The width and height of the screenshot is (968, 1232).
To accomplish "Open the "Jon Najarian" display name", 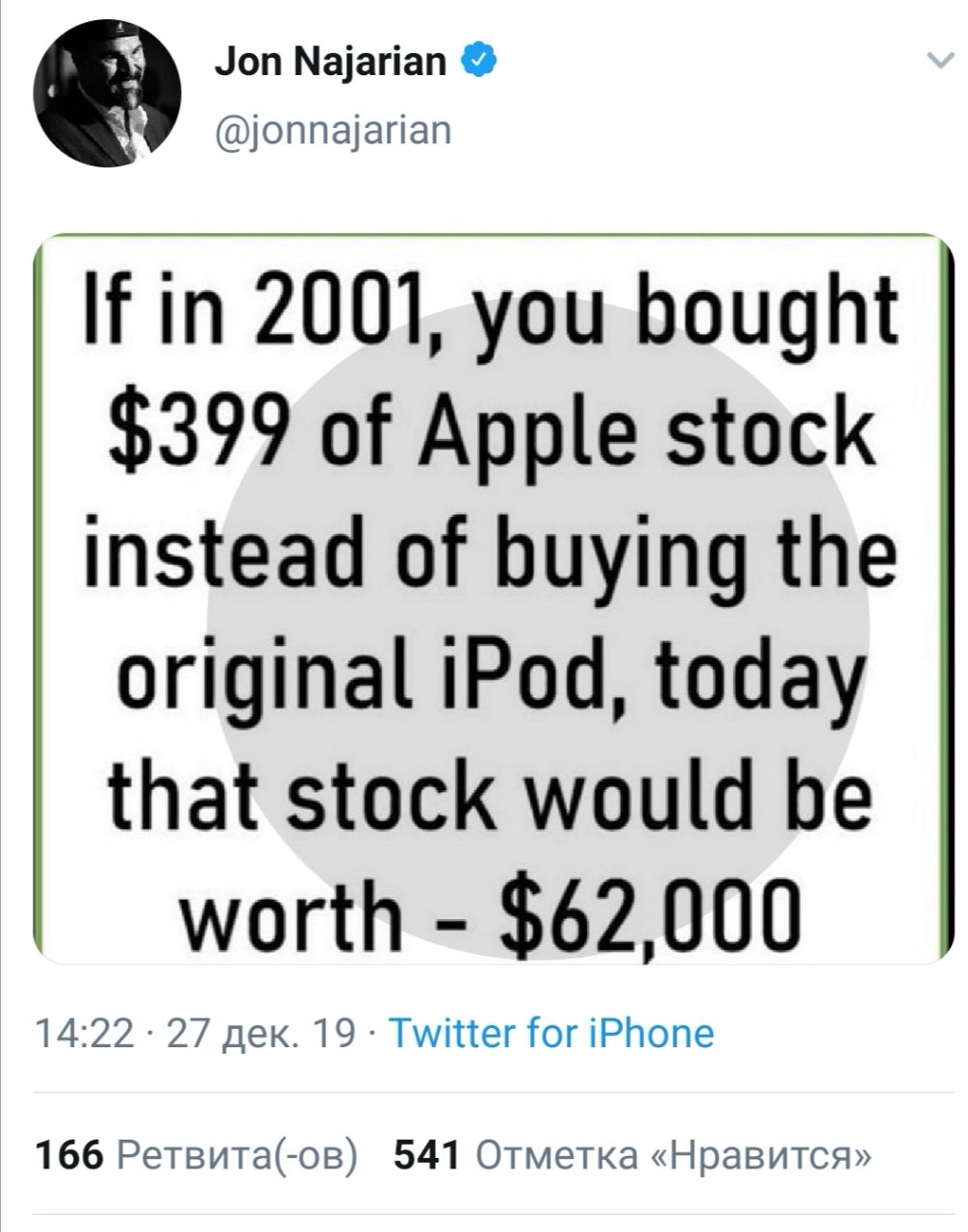I will pos(330,63).
